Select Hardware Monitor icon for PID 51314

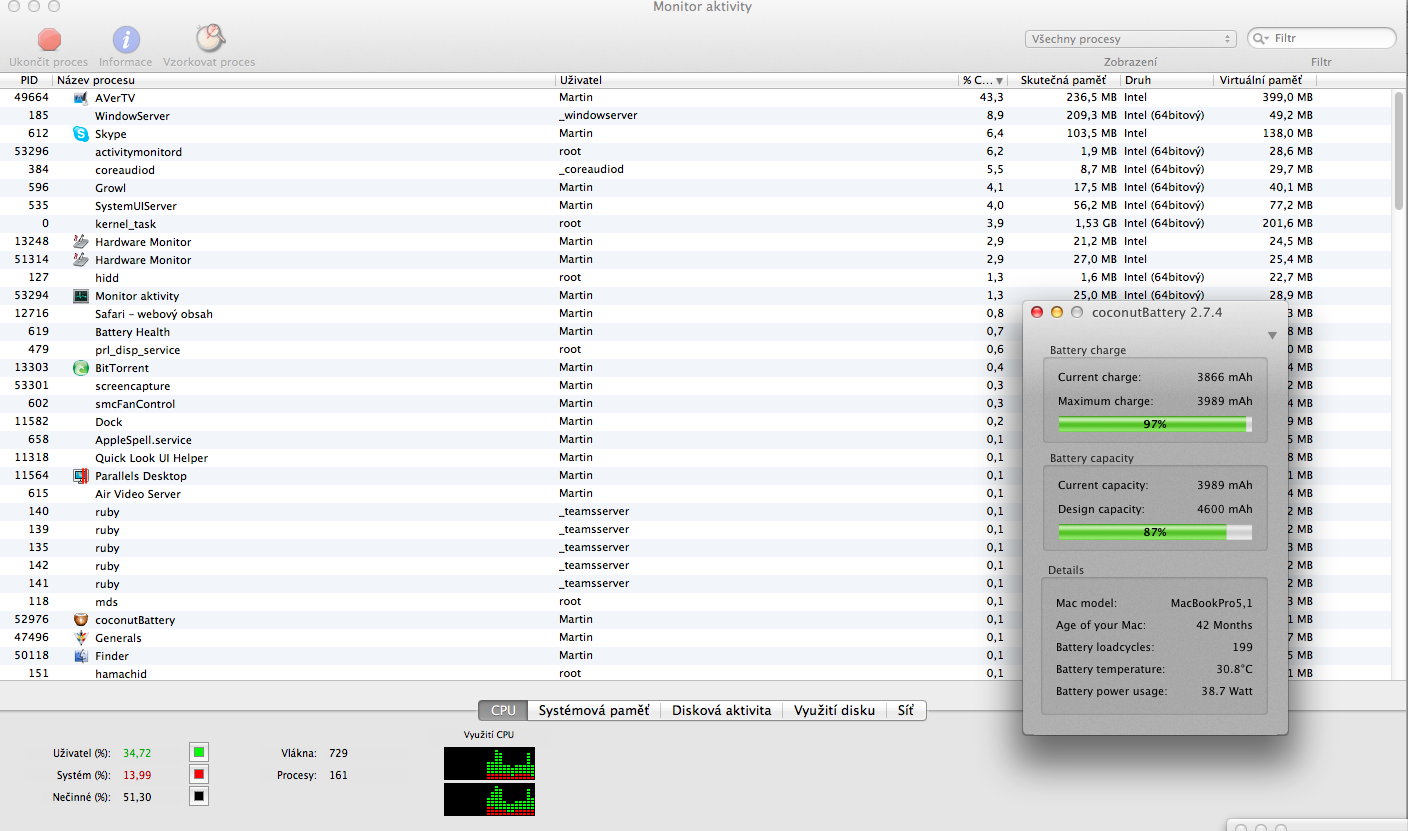coord(81,260)
